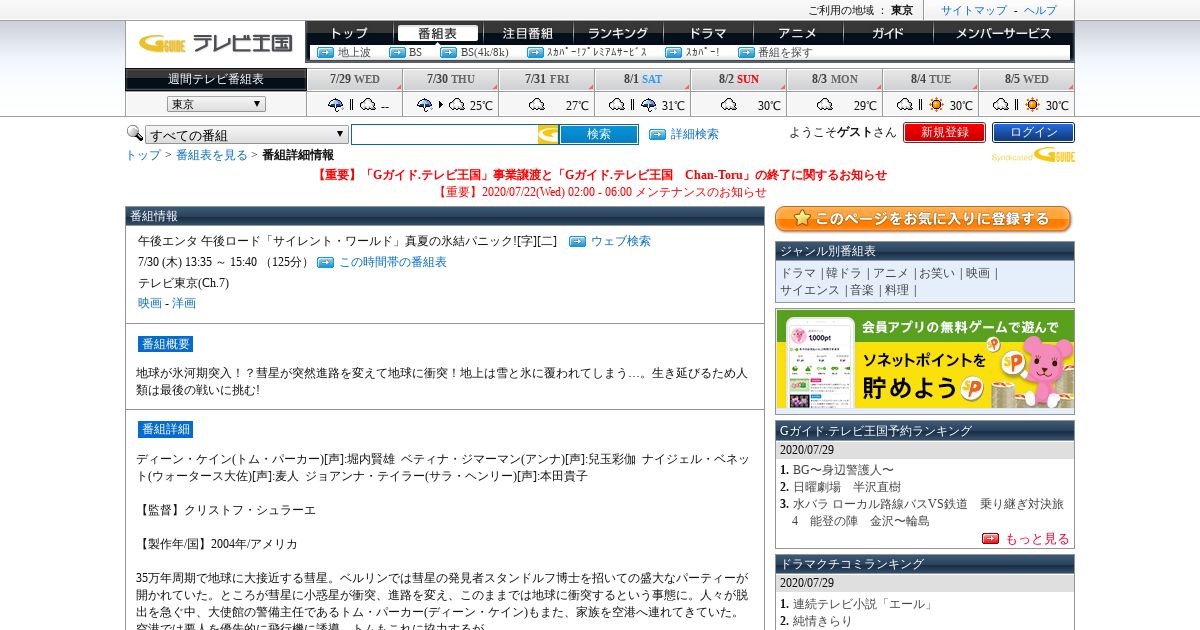Select the 7/29 WED date tab
This screenshot has height=630, width=1200.
[354, 79]
